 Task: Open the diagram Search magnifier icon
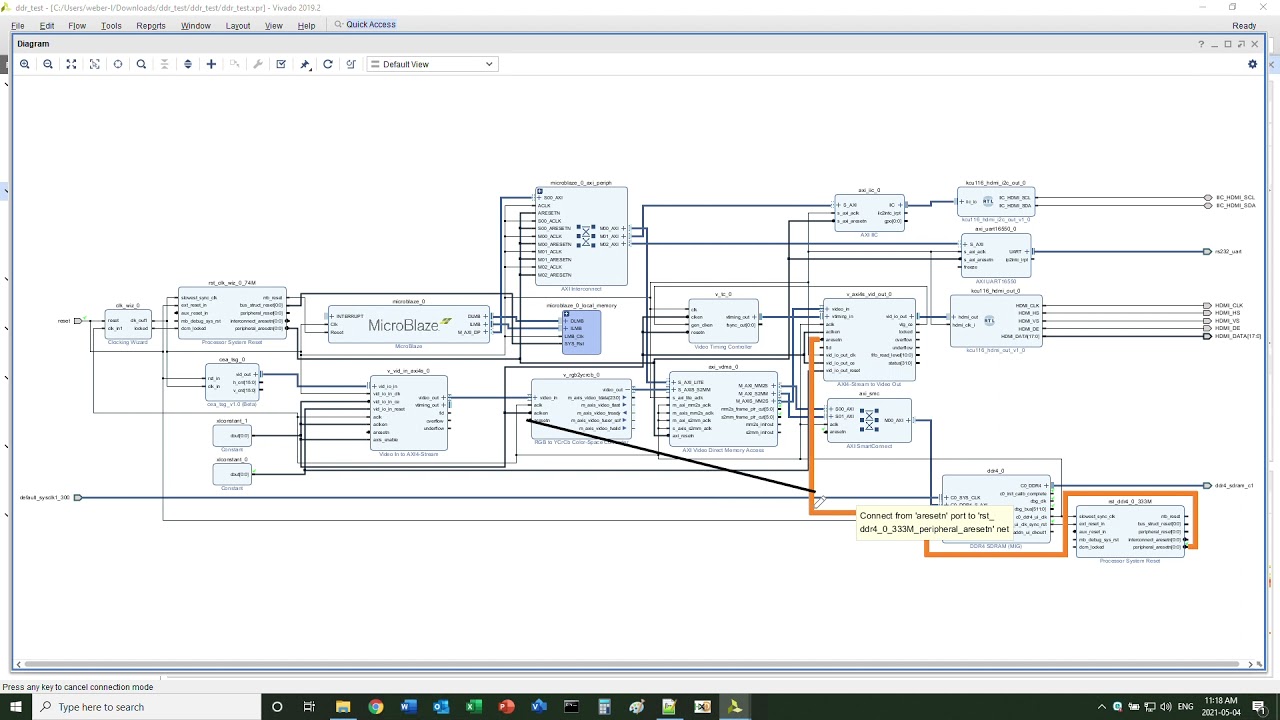point(141,64)
